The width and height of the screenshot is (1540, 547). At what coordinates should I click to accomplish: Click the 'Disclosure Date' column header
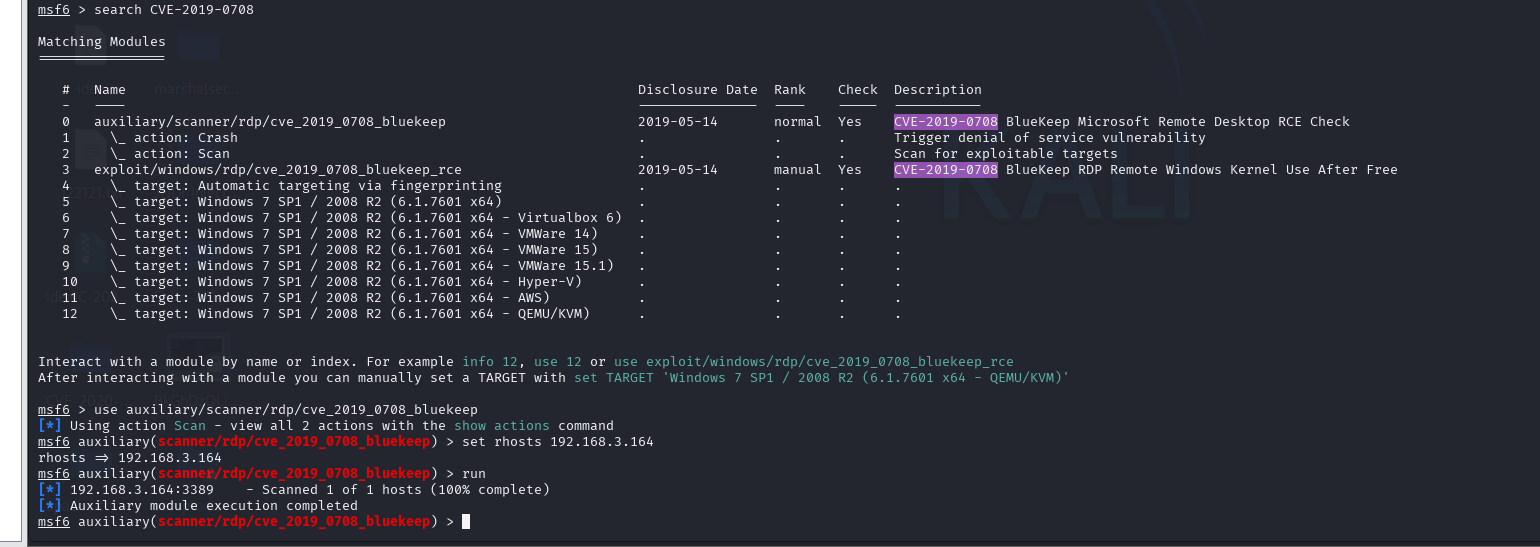coord(697,90)
